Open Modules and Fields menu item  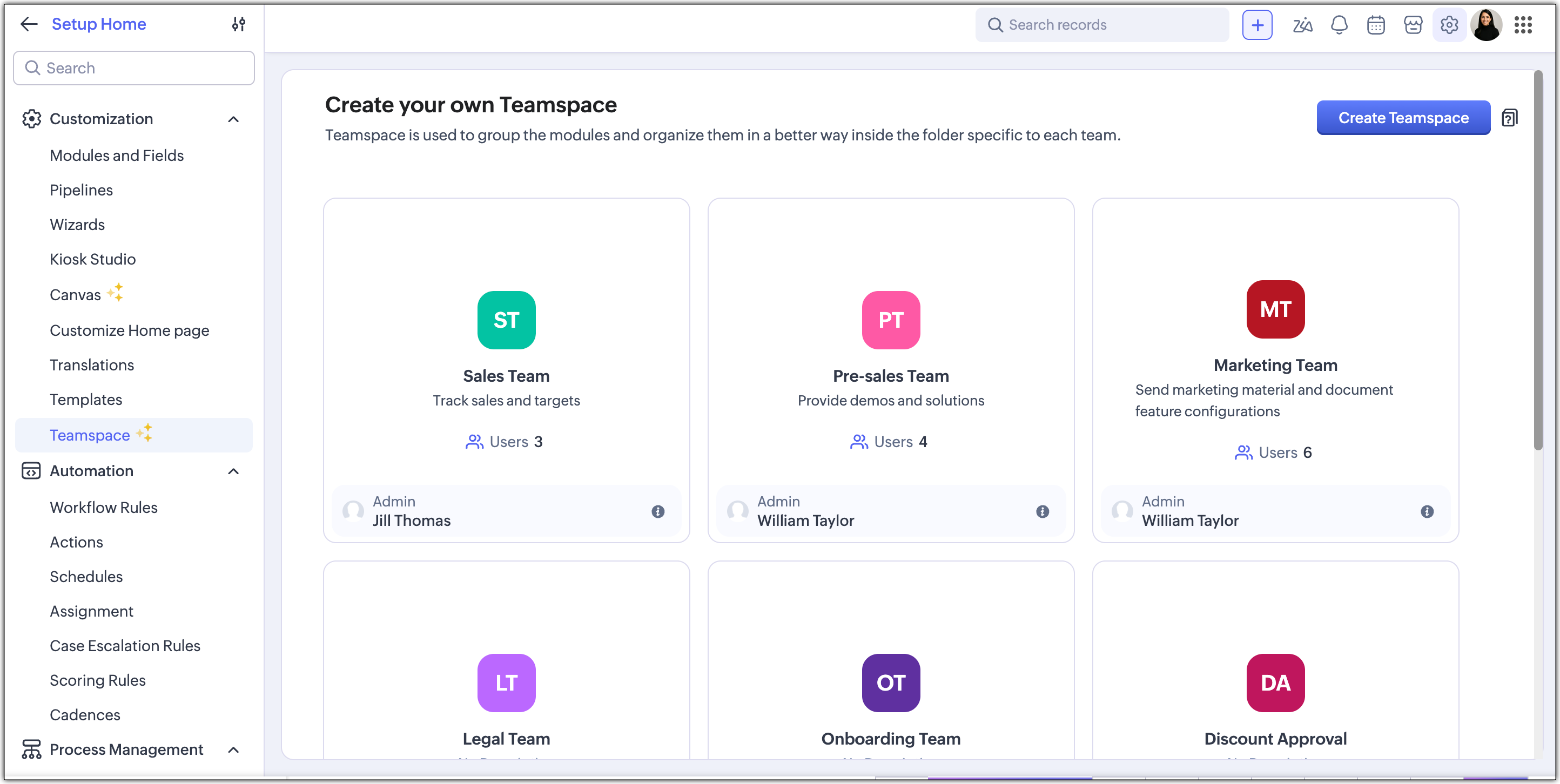(x=116, y=156)
